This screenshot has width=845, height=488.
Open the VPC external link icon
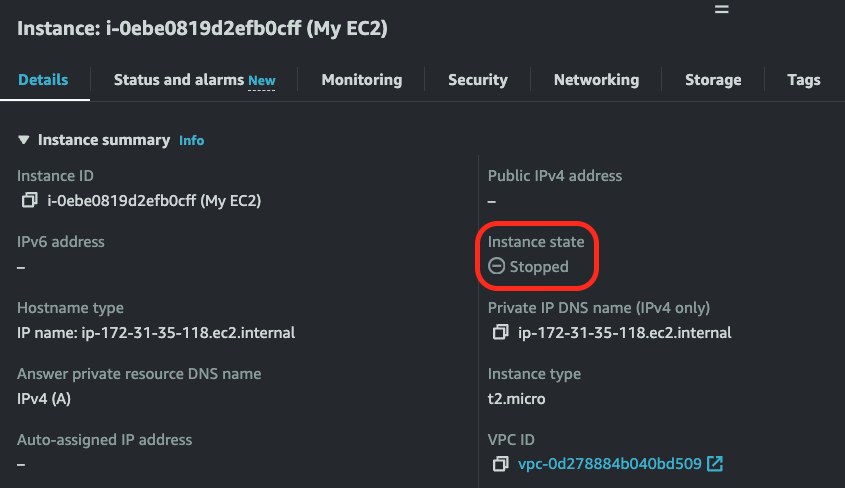(x=715, y=464)
